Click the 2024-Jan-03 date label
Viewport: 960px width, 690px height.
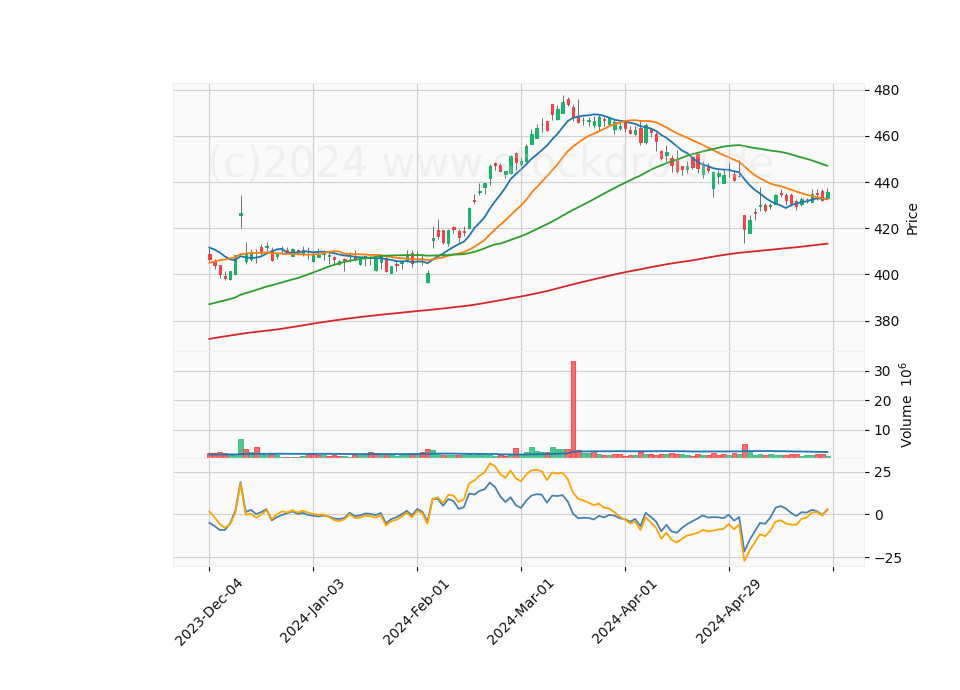[312, 611]
